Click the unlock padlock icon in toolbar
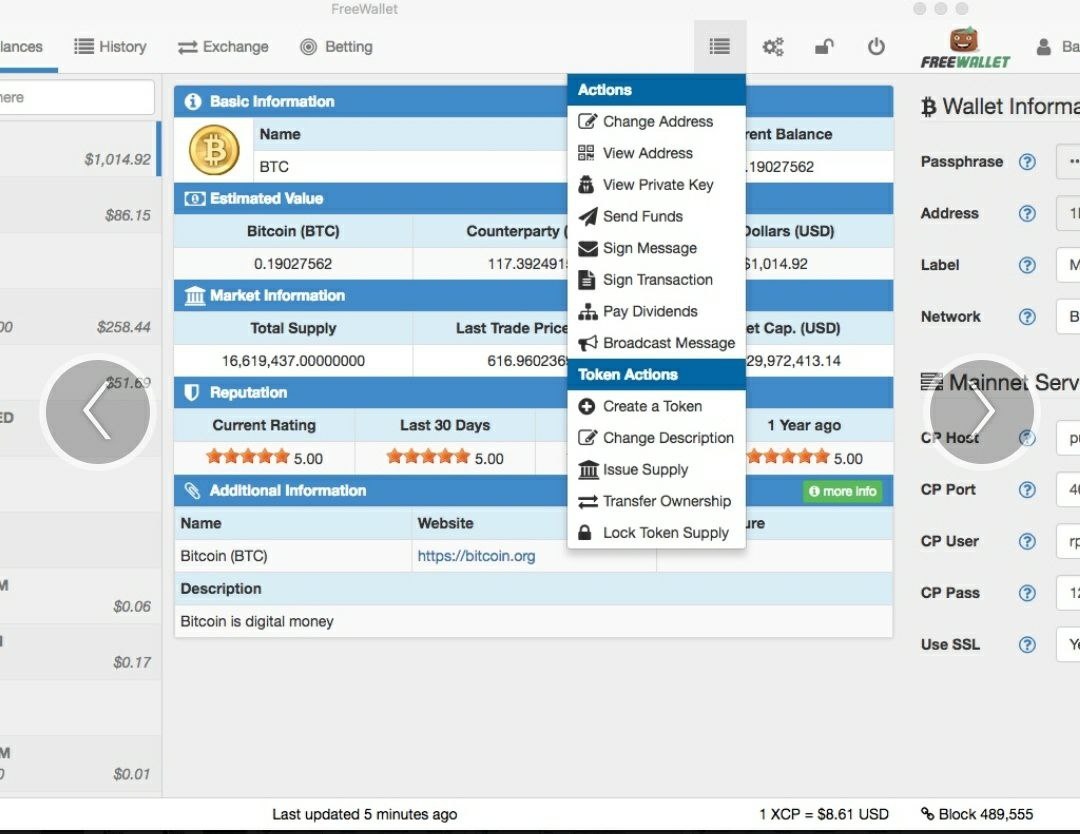The width and height of the screenshot is (1080, 834). [x=824, y=47]
